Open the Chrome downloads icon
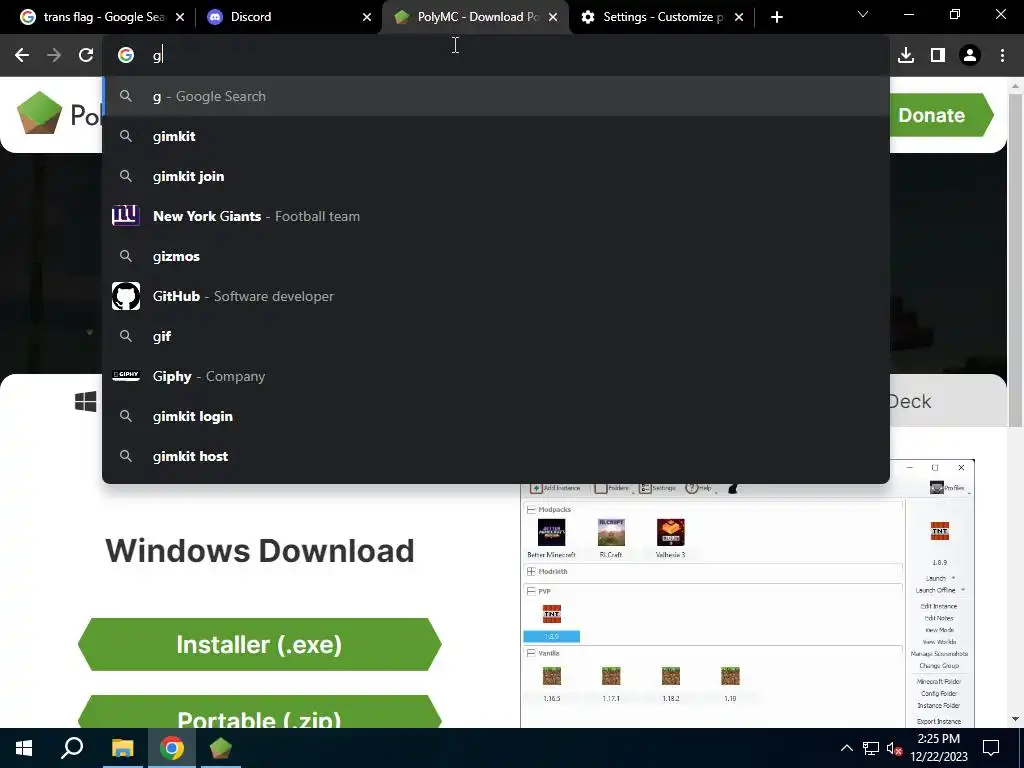 [906, 56]
